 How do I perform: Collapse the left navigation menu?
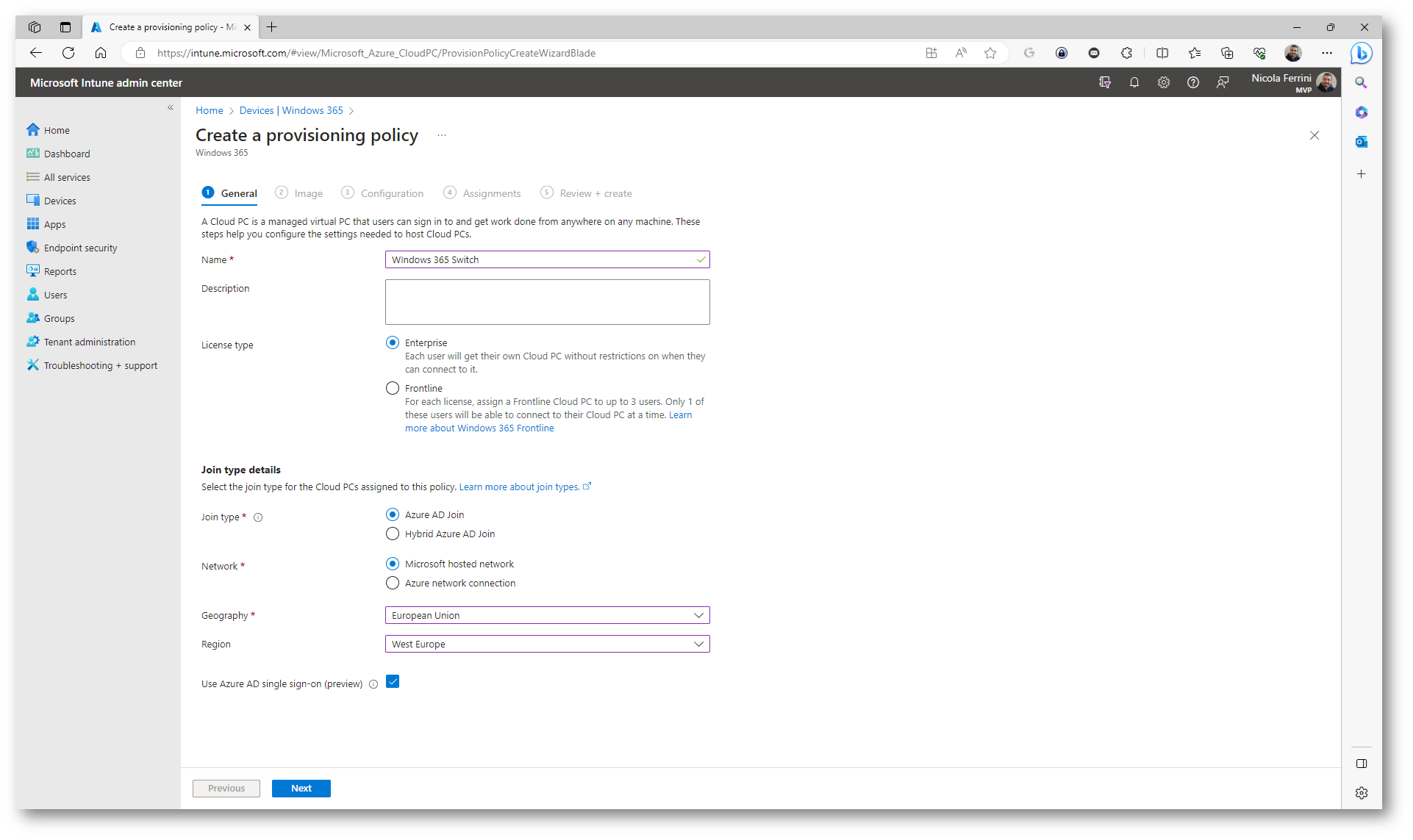[170, 107]
